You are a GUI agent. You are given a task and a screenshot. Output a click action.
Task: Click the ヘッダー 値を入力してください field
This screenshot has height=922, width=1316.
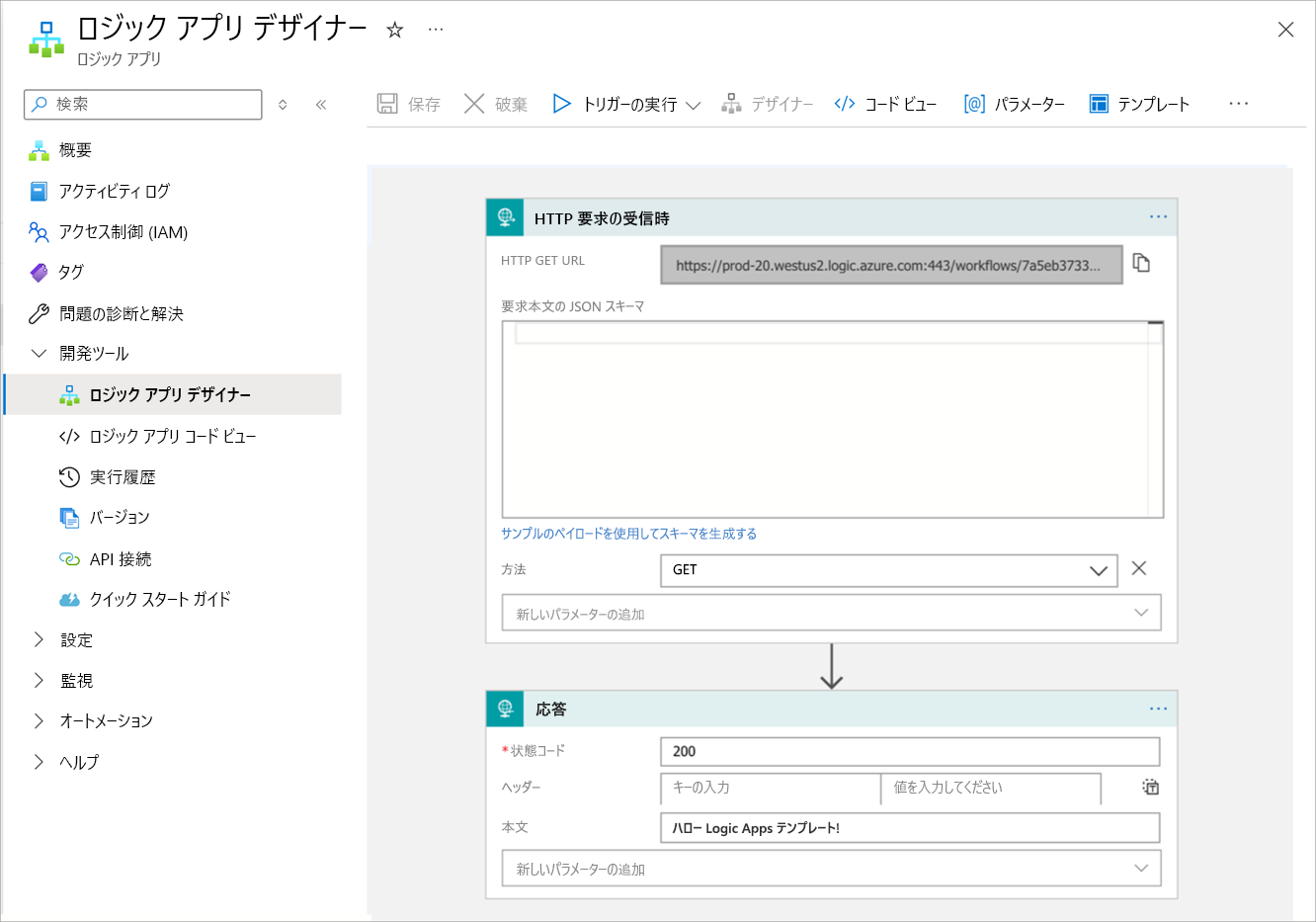click(991, 788)
